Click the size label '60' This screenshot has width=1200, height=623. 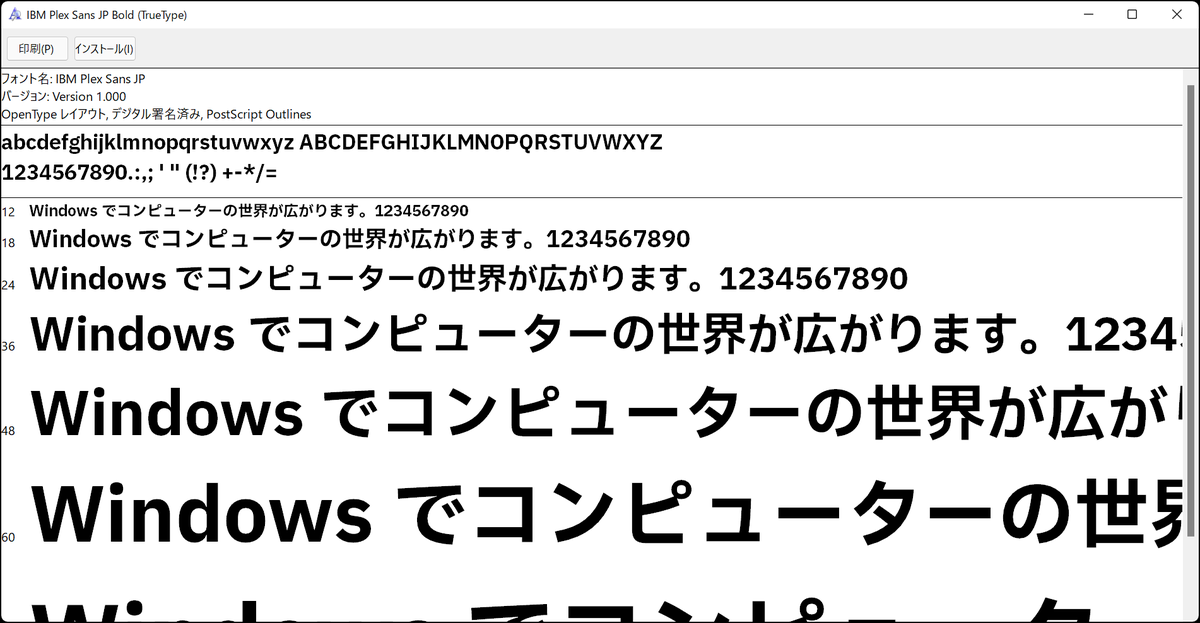8,537
